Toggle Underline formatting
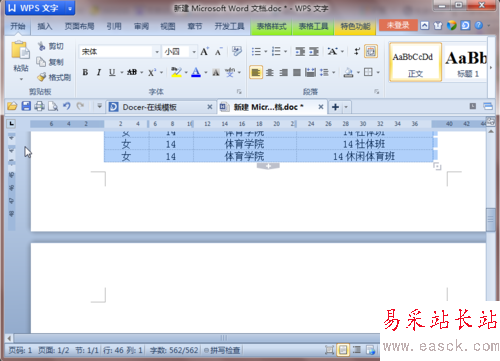This screenshot has width=500, height=361. pyautogui.click(x=112, y=72)
